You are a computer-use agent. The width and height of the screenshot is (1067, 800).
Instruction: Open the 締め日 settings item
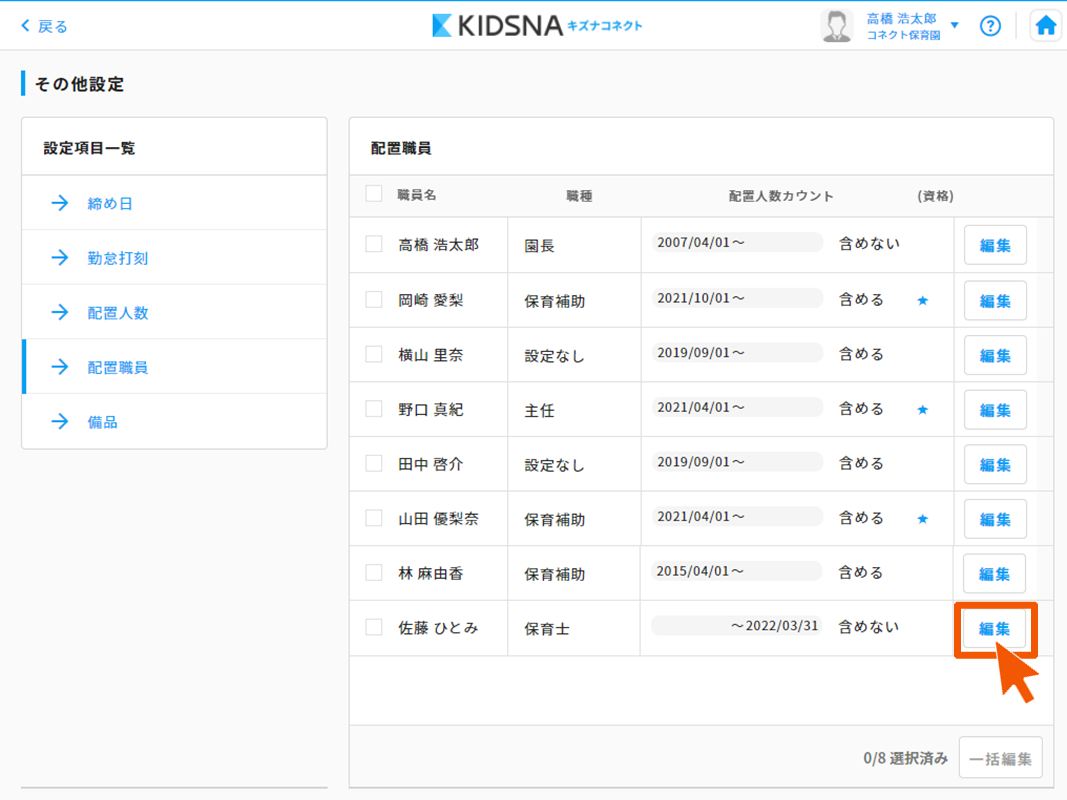pos(110,203)
